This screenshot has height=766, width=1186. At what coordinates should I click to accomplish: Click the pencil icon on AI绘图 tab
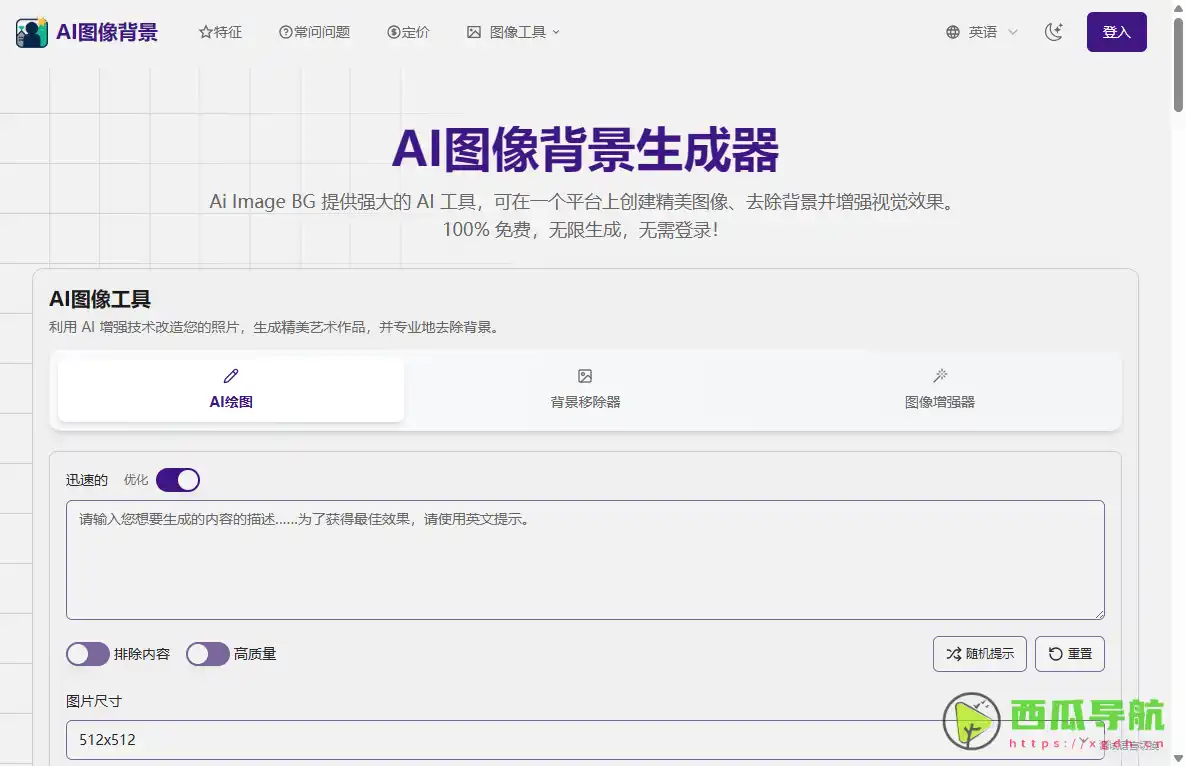(231, 376)
